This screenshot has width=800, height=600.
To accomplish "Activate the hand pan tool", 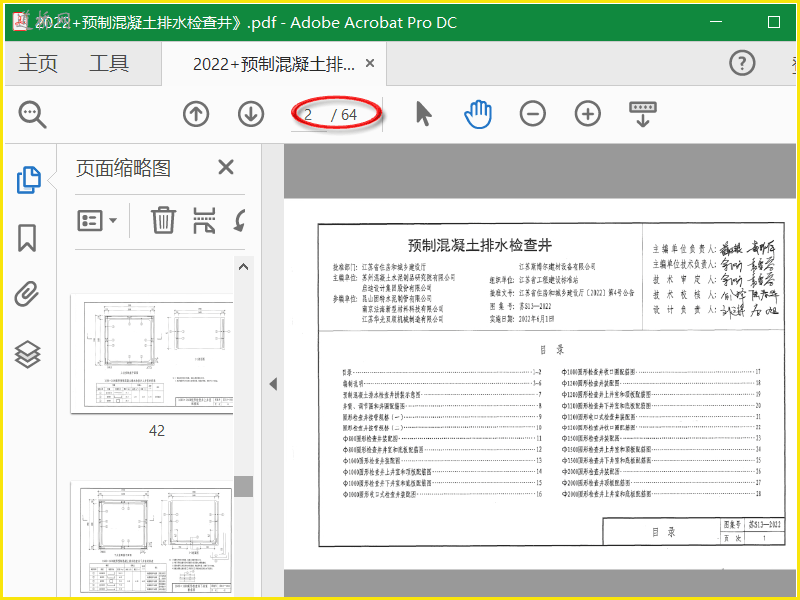I will [x=478, y=114].
